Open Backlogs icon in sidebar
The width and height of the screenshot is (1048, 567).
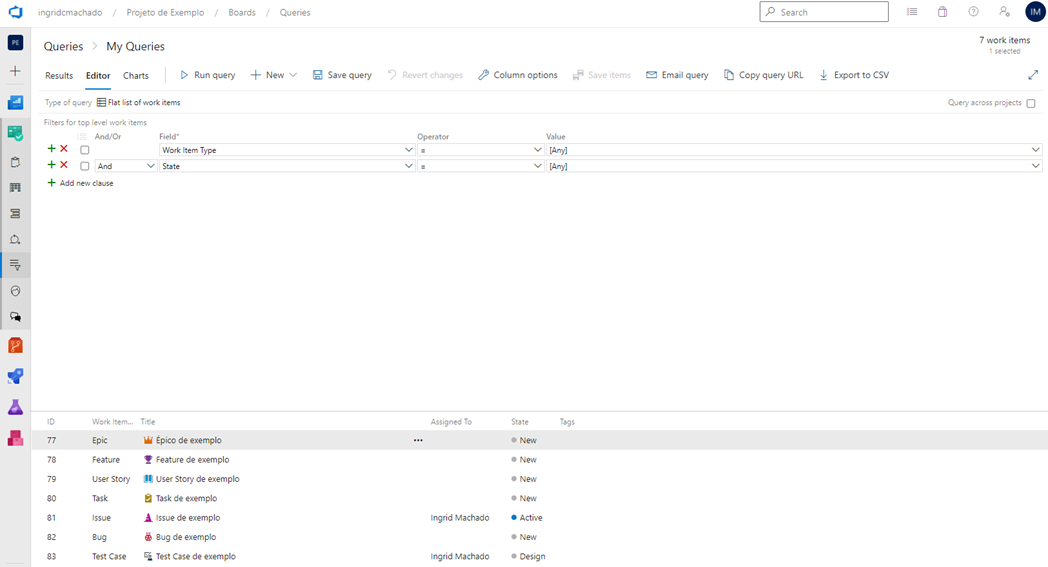(x=15, y=213)
